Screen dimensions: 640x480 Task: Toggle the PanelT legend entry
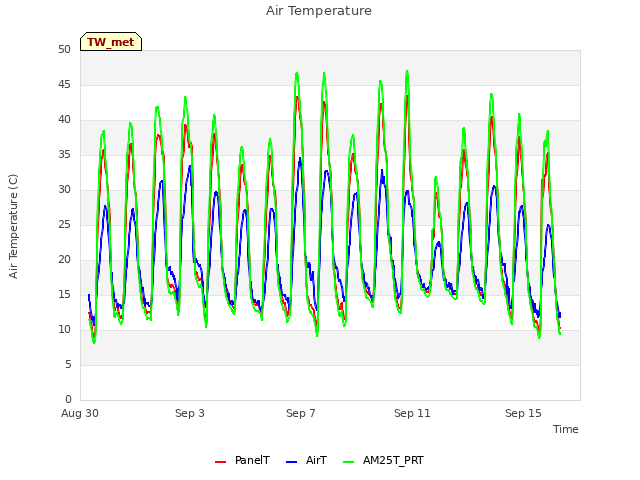(x=242, y=460)
